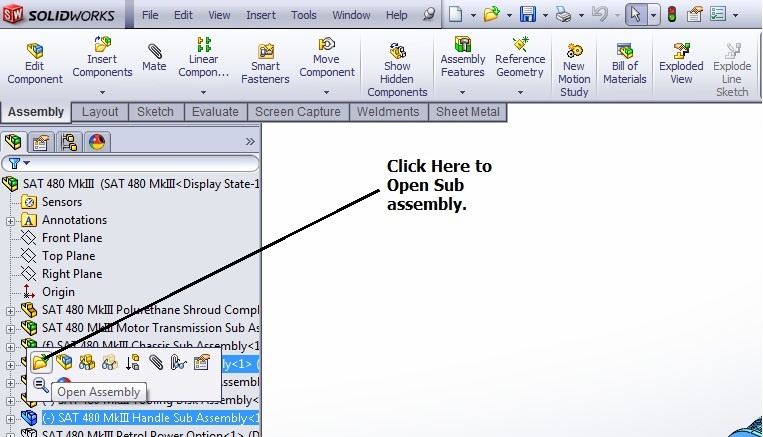This screenshot has width=763, height=437.
Task: Switch to the Screen Capture tab
Action: (x=298, y=112)
